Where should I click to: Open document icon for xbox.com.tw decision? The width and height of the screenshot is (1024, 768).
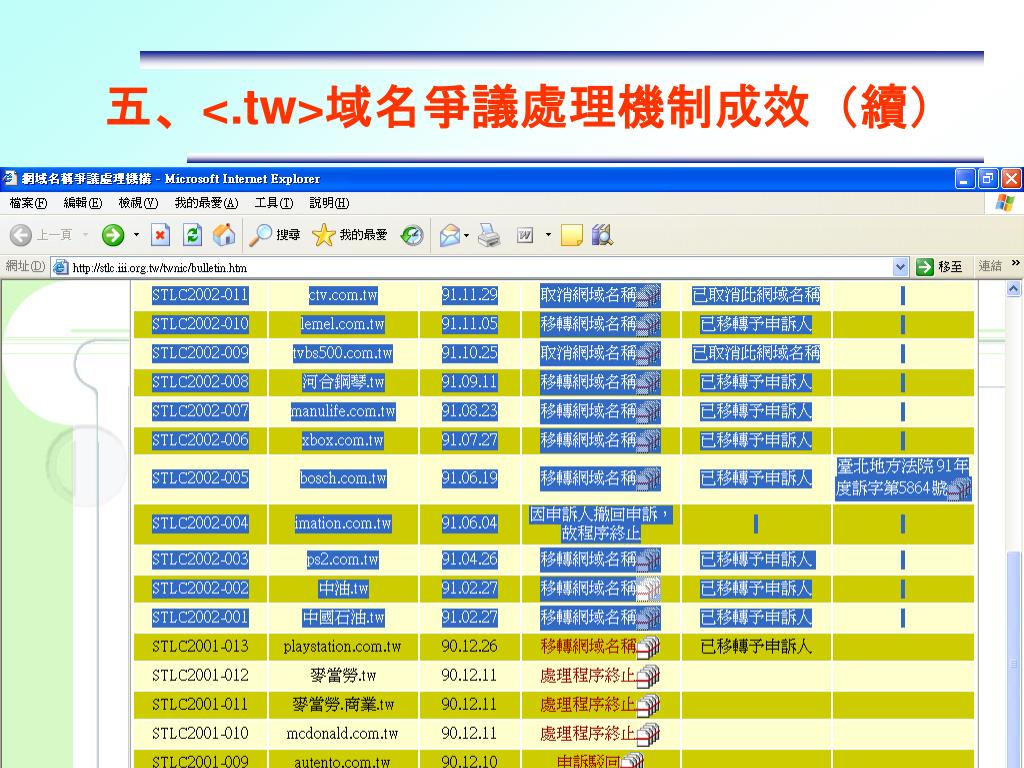649,441
